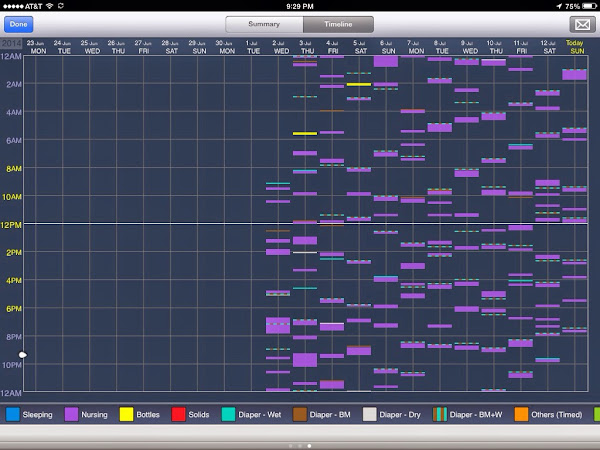Tap the location services arrow icon

click(x=559, y=6)
